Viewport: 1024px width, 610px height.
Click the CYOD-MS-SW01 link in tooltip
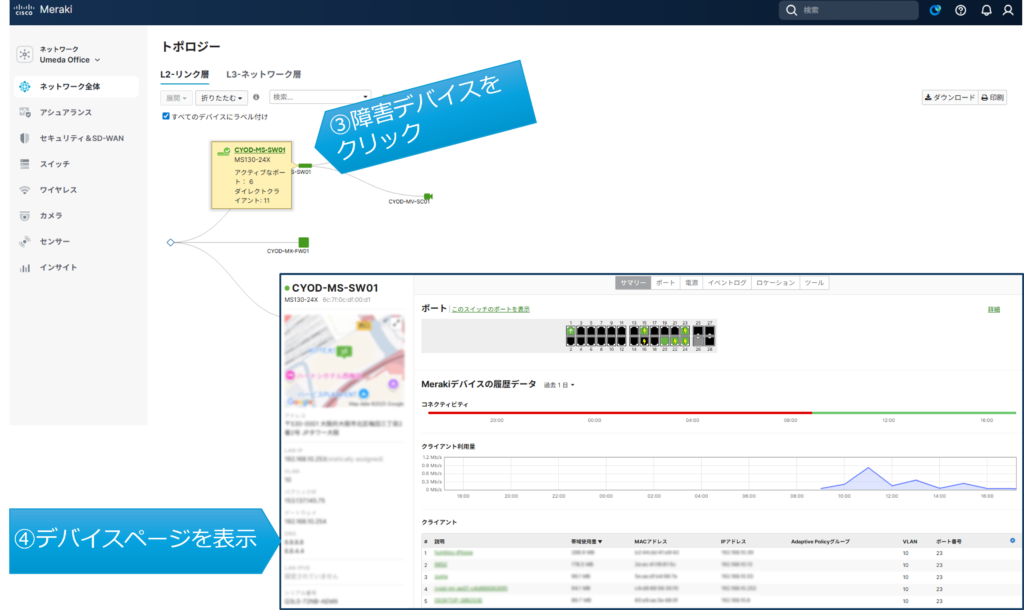(259, 150)
